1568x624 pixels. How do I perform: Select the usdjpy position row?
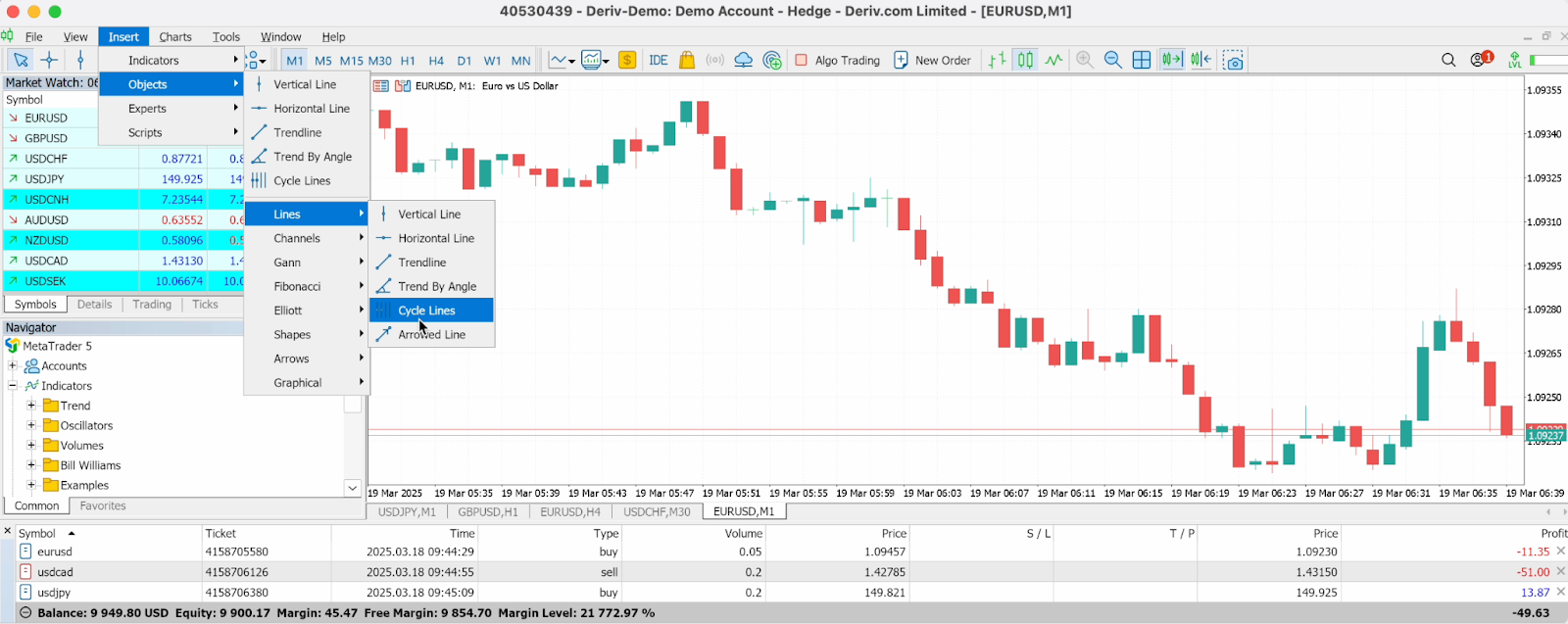tap(784, 592)
